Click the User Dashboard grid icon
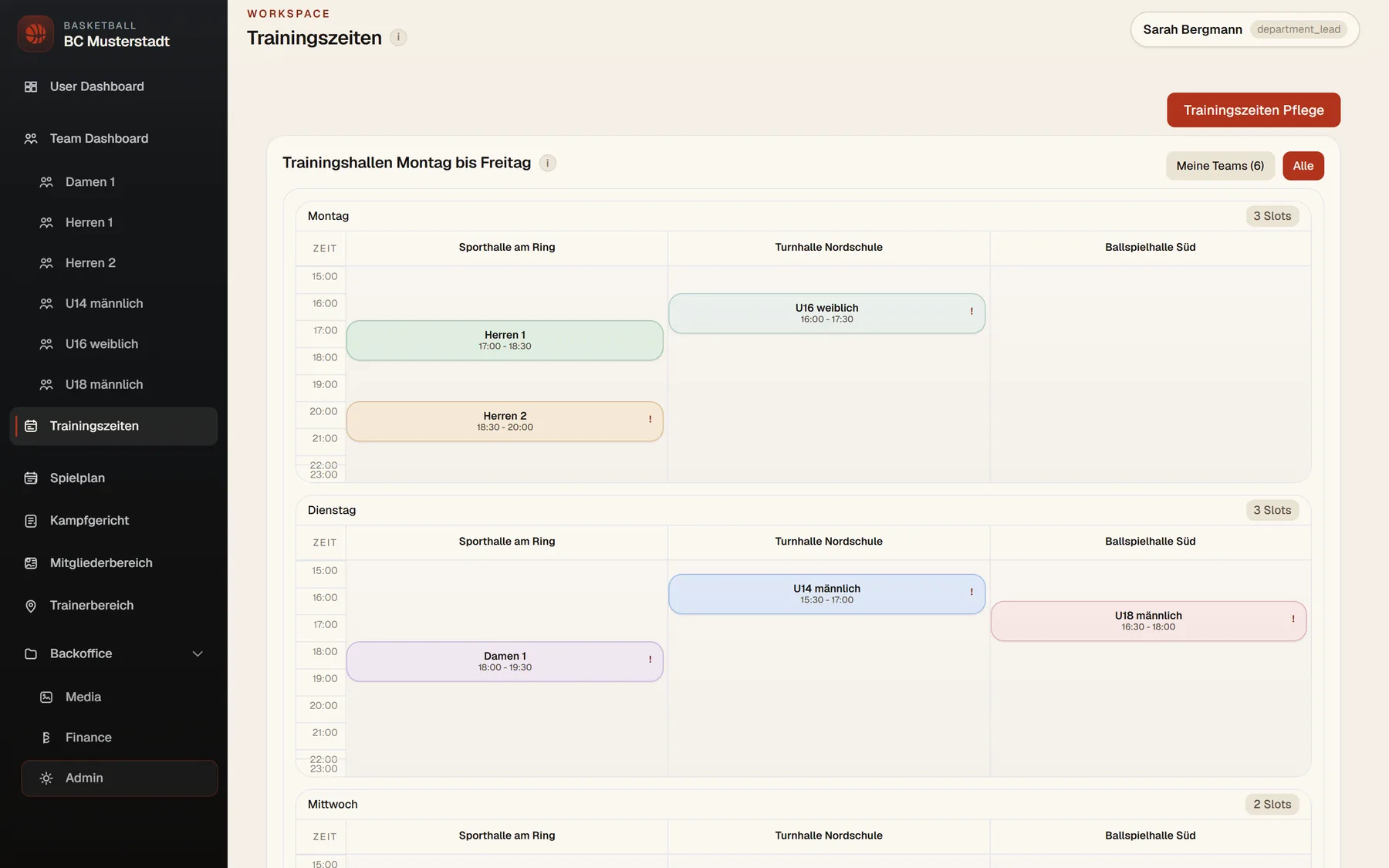 (31, 86)
